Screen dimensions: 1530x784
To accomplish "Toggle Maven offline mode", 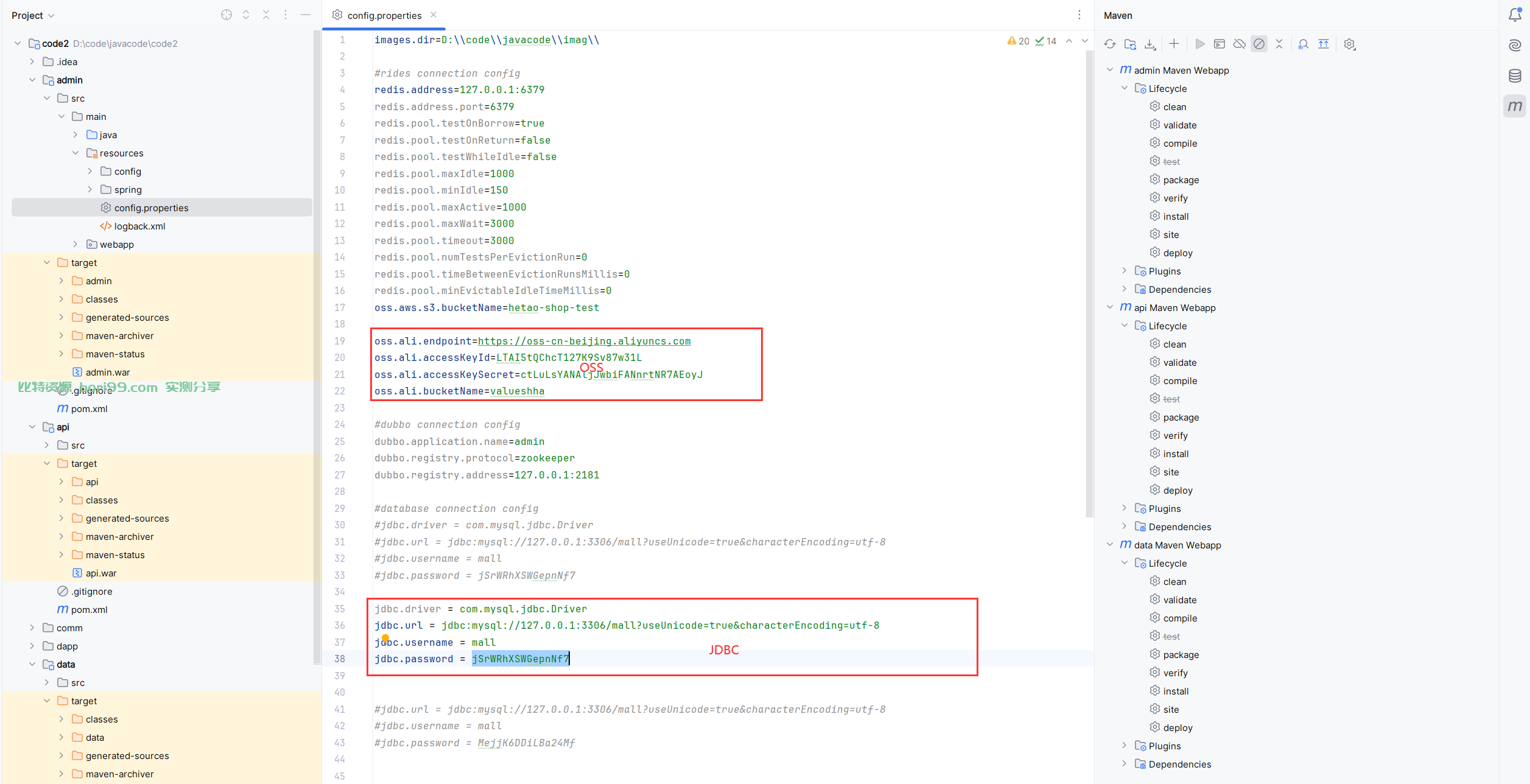I will (x=1240, y=44).
